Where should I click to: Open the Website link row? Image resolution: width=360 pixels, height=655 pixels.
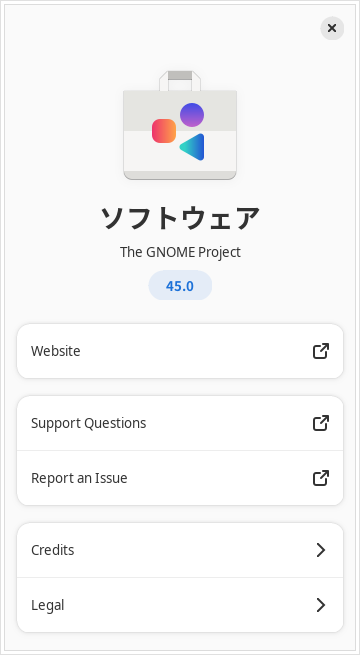click(180, 351)
